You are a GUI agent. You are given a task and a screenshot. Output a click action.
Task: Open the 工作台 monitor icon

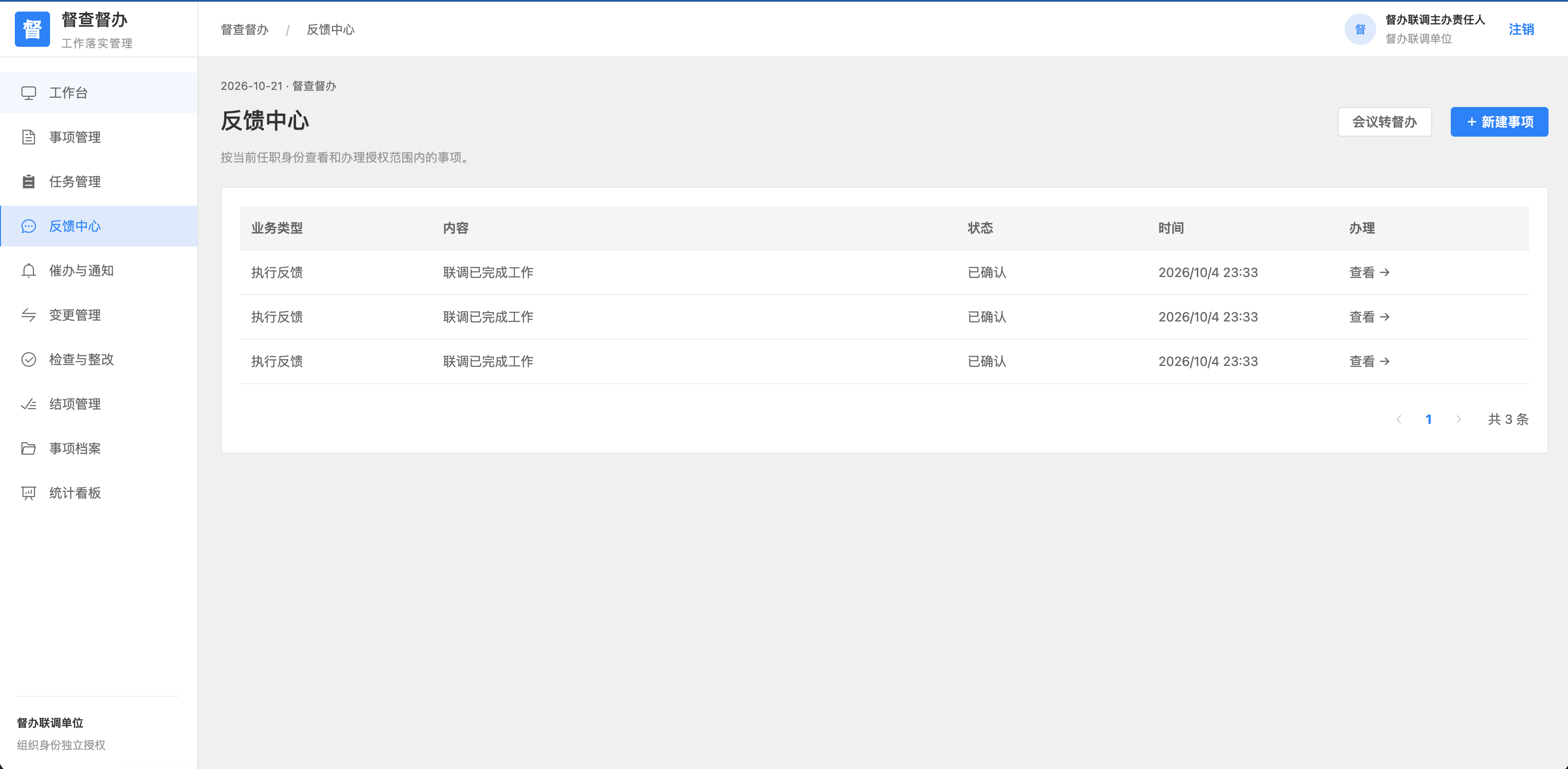pyautogui.click(x=29, y=93)
